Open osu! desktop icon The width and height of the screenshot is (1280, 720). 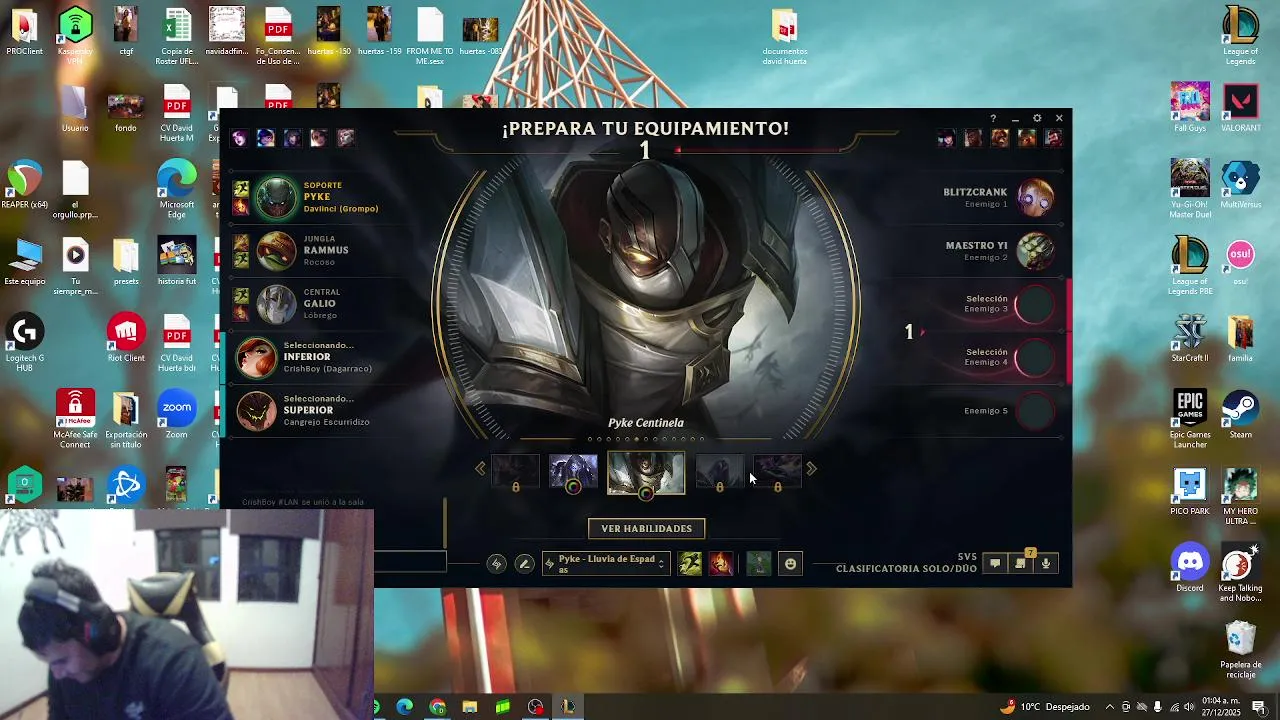point(1241,261)
